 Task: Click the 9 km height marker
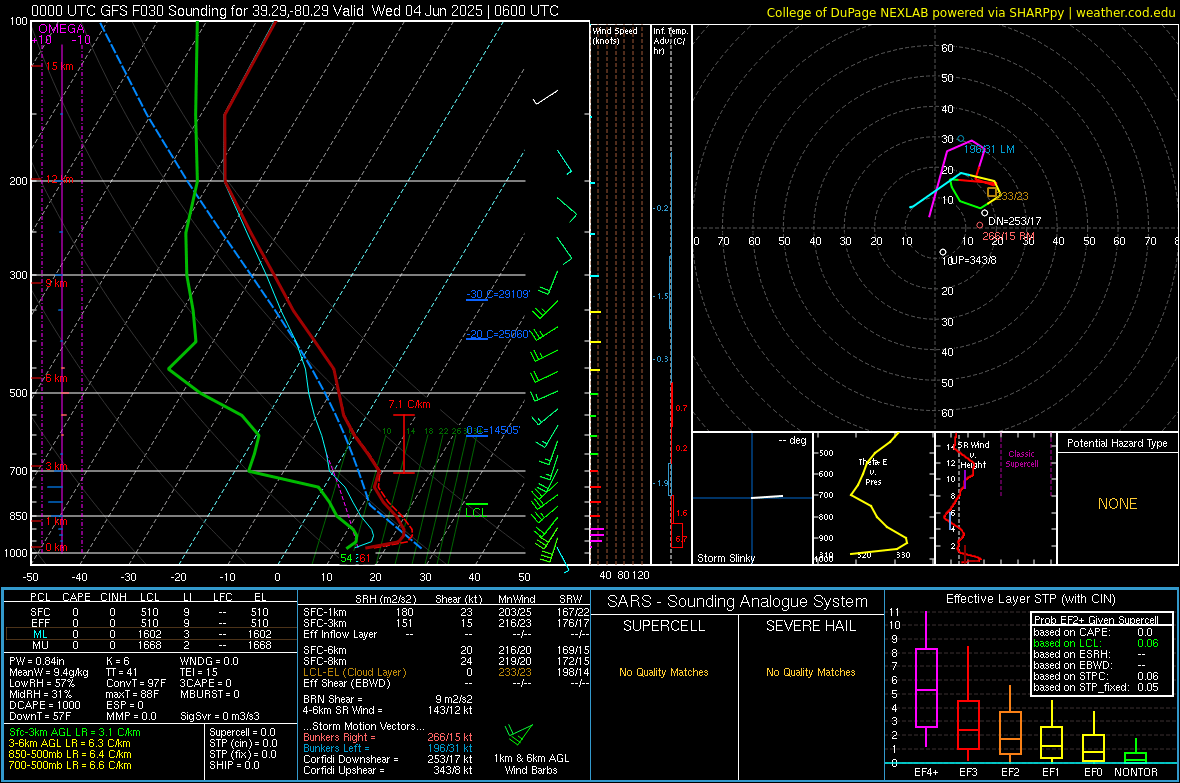tap(56, 284)
